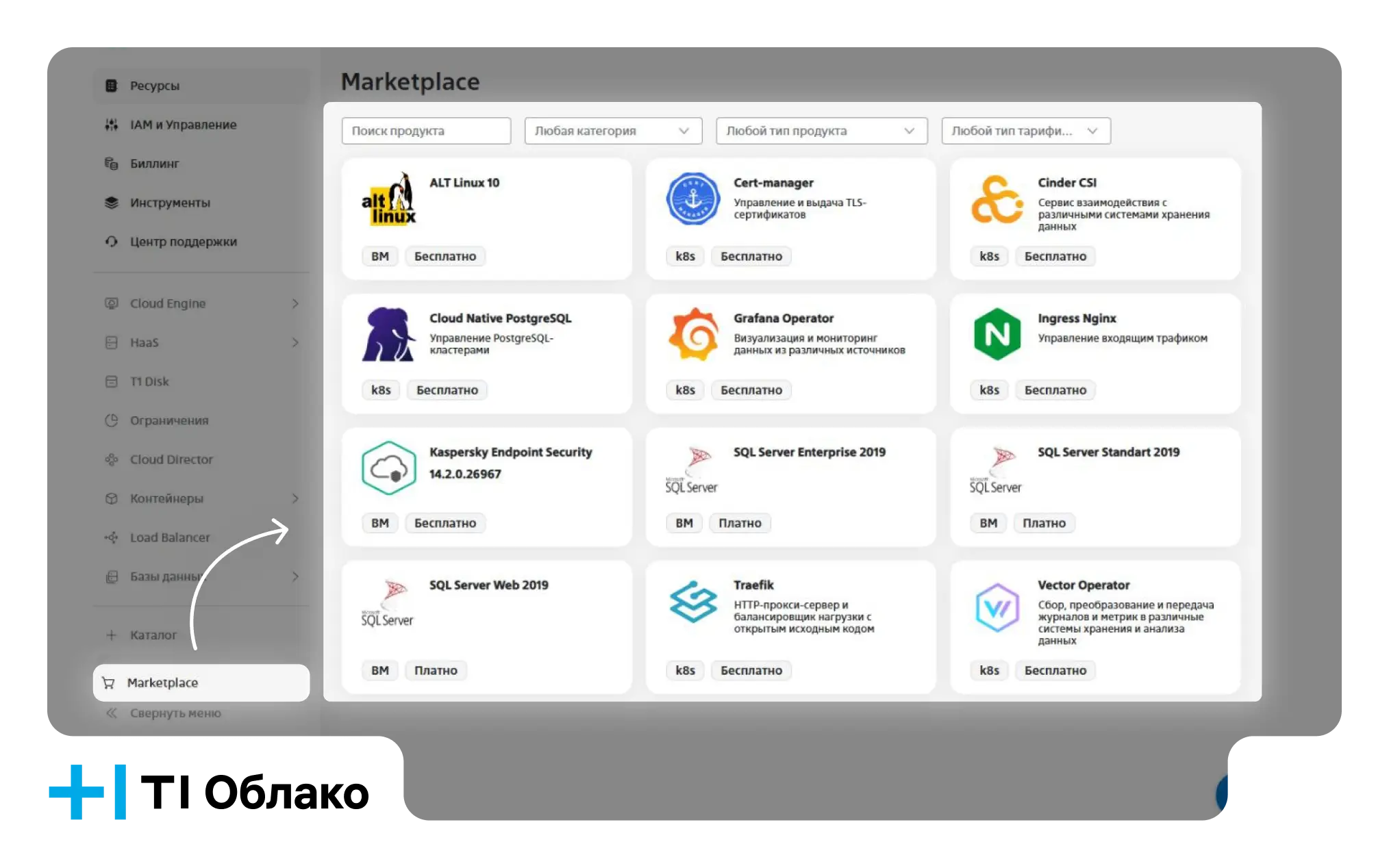1389x868 pixels.
Task: Click the plus icon beside Каталог
Action: coord(111,635)
